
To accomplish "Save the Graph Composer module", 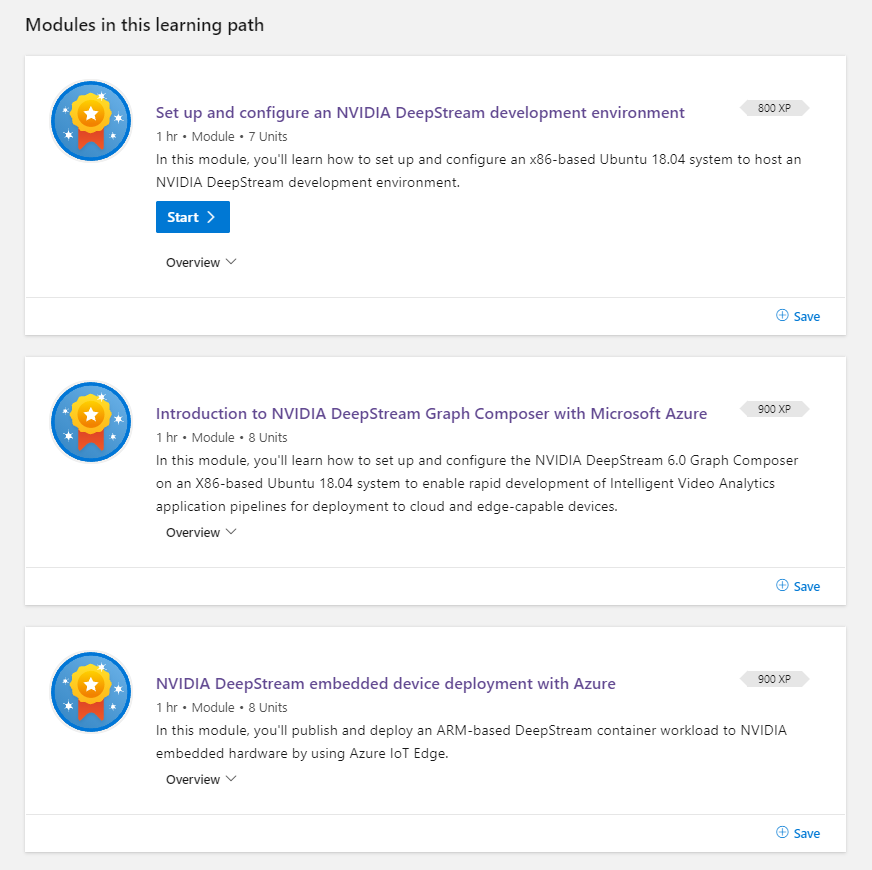I will tap(798, 586).
